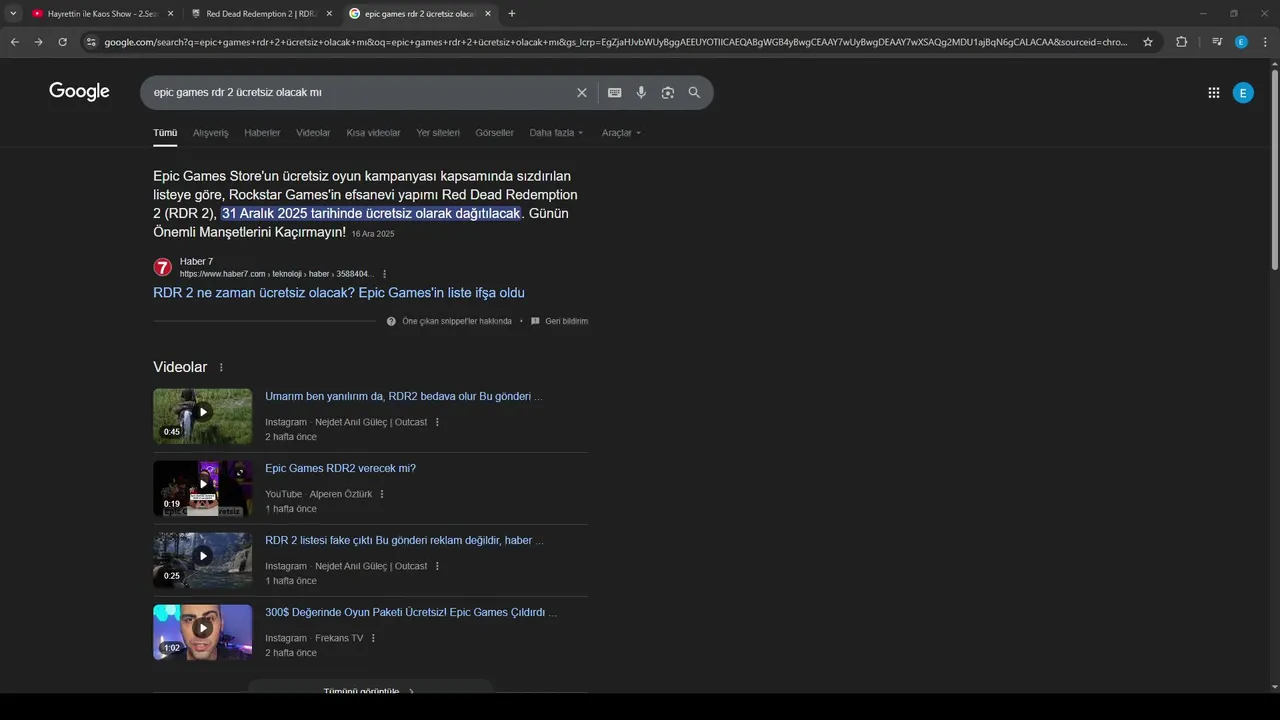1280x720 pixels.
Task: Play the Umarım ben yanılırım video thumbnail
Action: [x=202, y=416]
